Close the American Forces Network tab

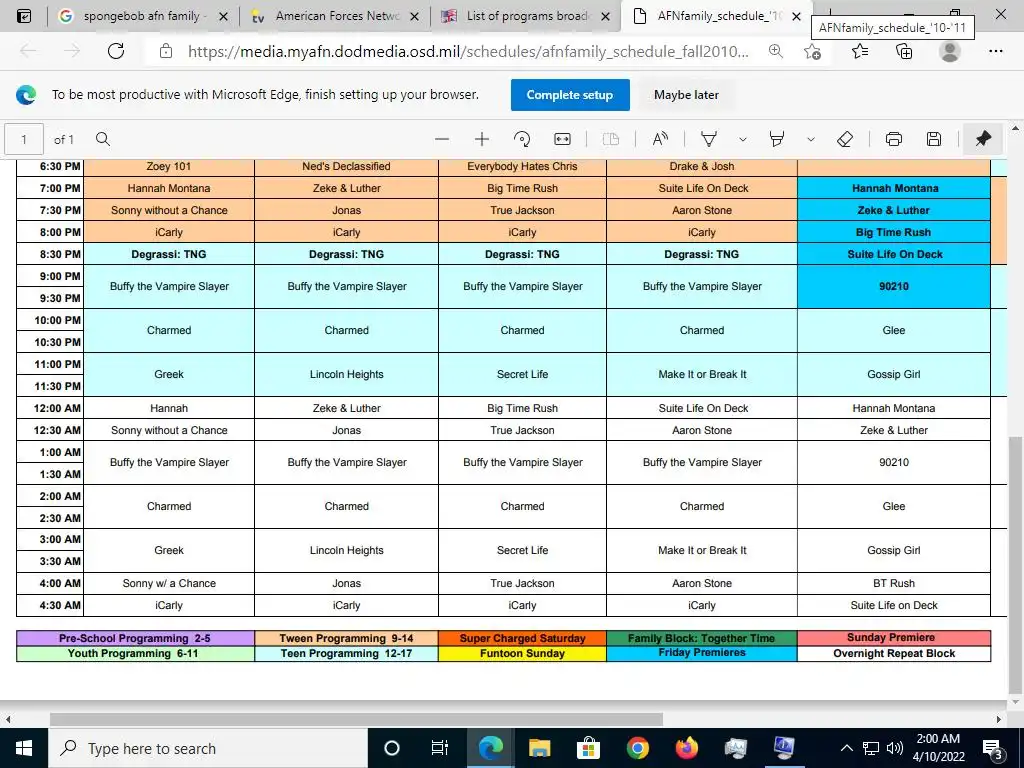coord(415,16)
